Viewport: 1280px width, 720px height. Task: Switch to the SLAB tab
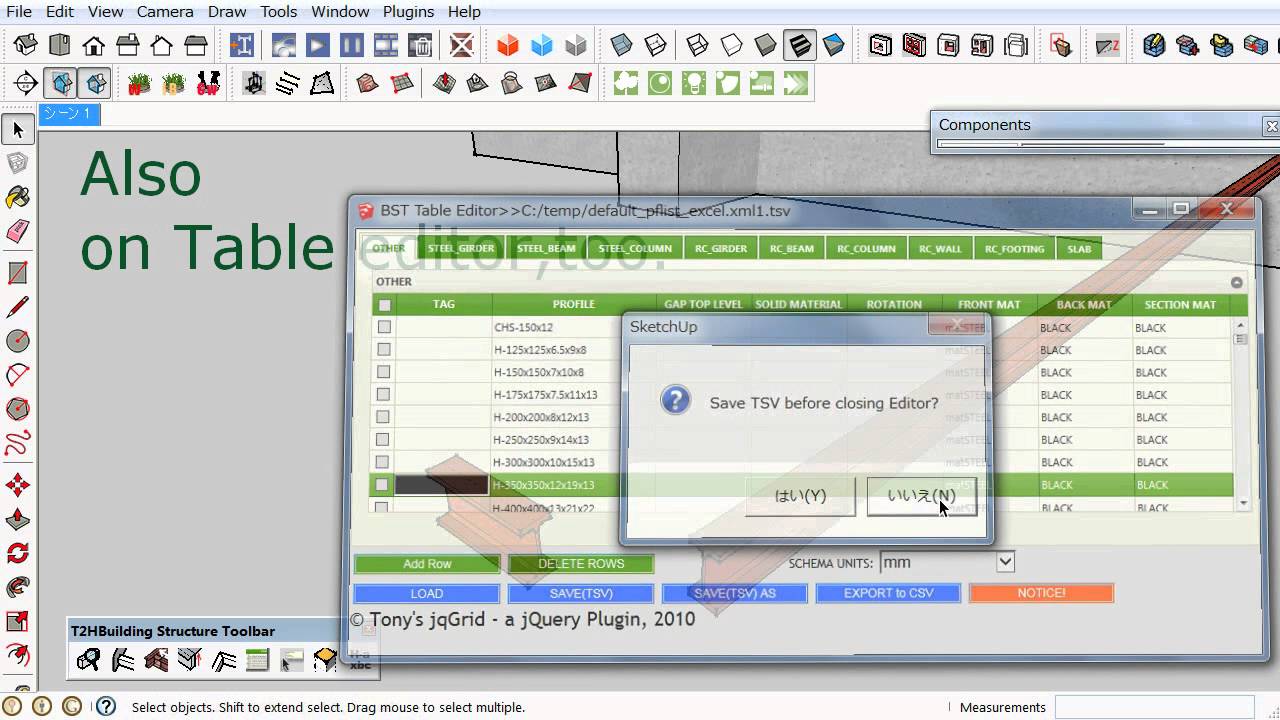pyautogui.click(x=1079, y=248)
